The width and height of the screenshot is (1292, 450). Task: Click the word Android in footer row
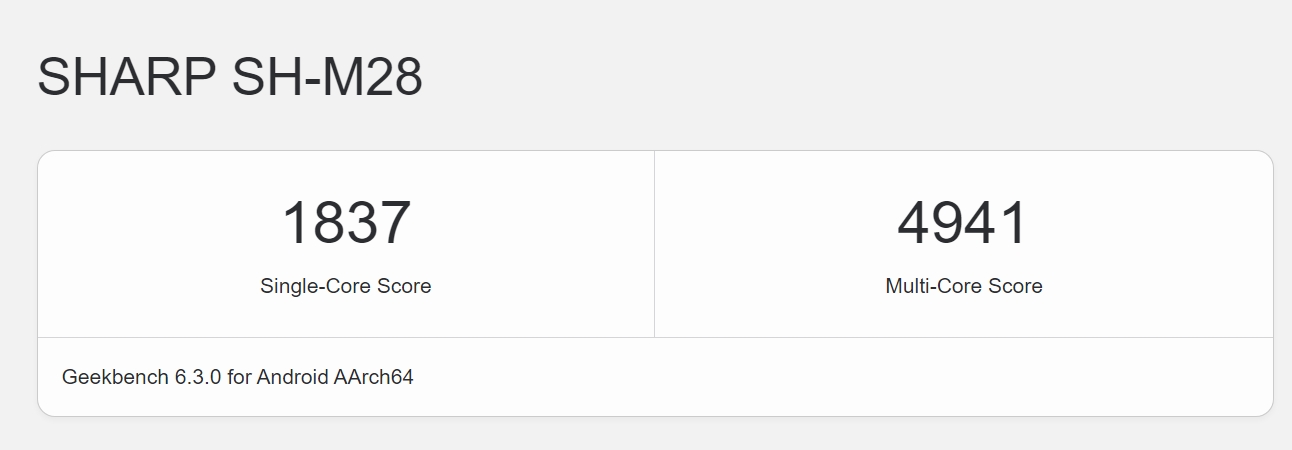point(292,377)
